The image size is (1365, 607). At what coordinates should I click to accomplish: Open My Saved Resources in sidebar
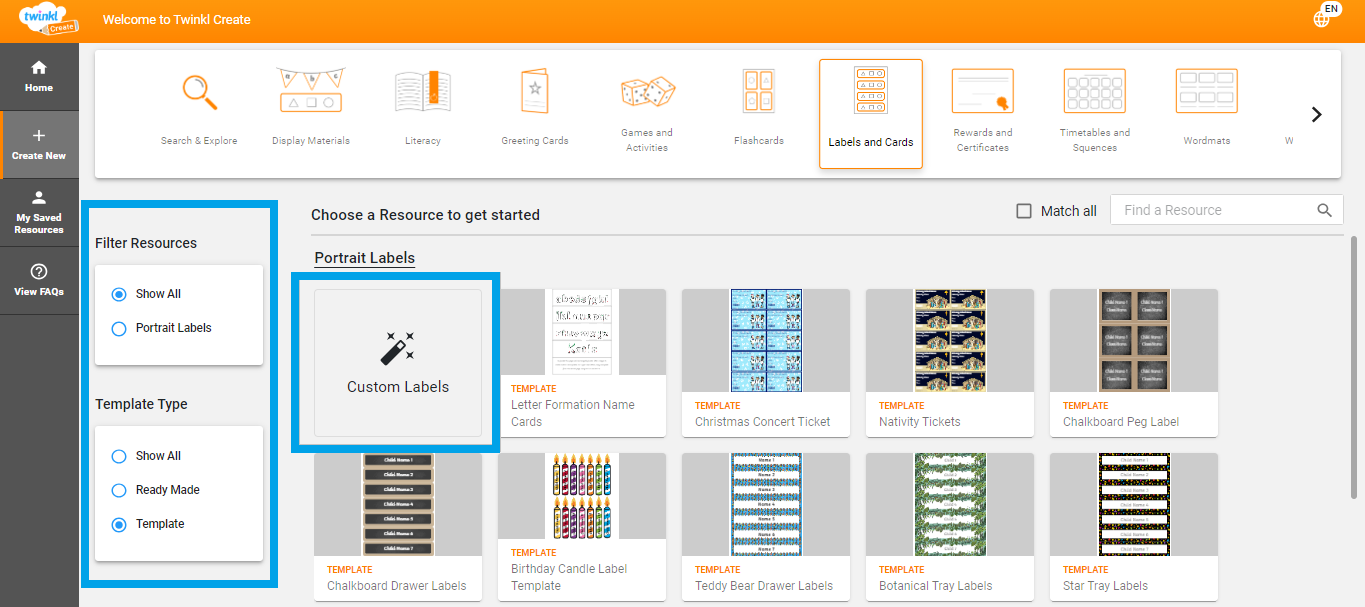[39, 211]
